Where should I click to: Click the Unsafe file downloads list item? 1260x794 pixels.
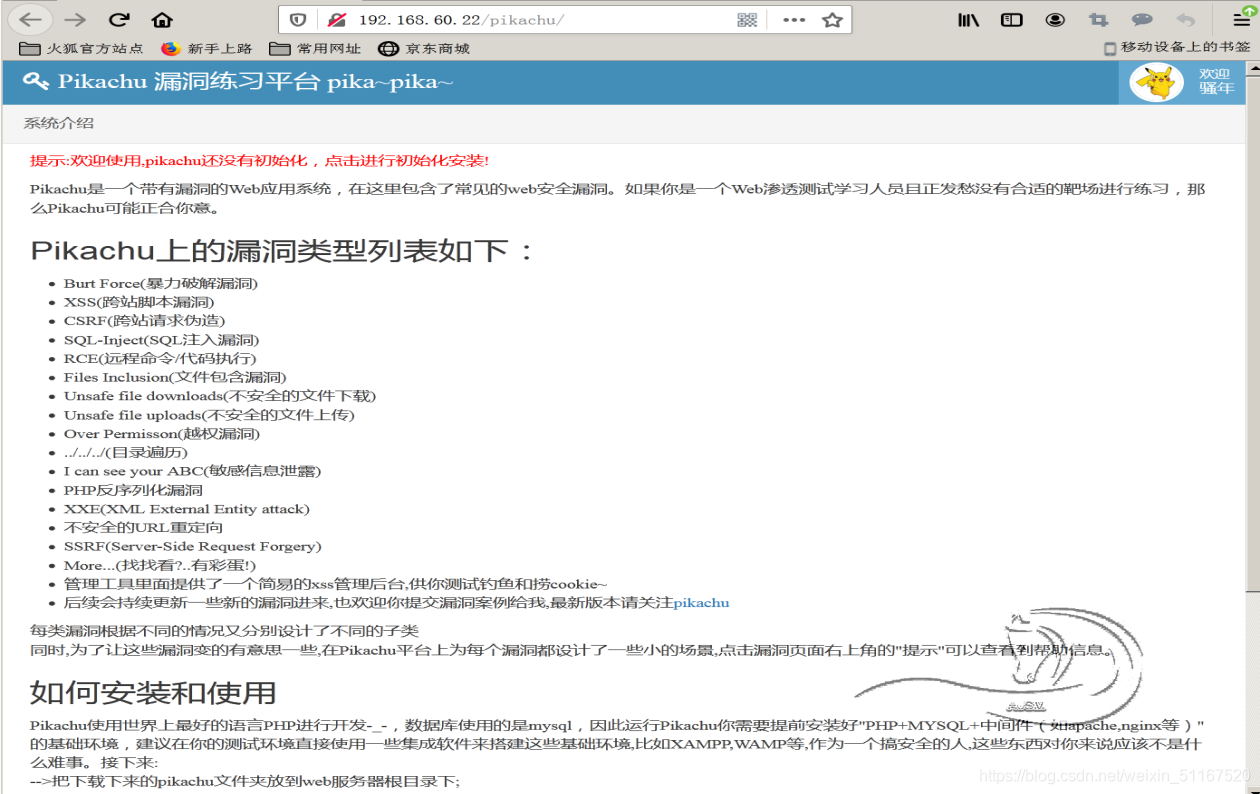pos(220,396)
